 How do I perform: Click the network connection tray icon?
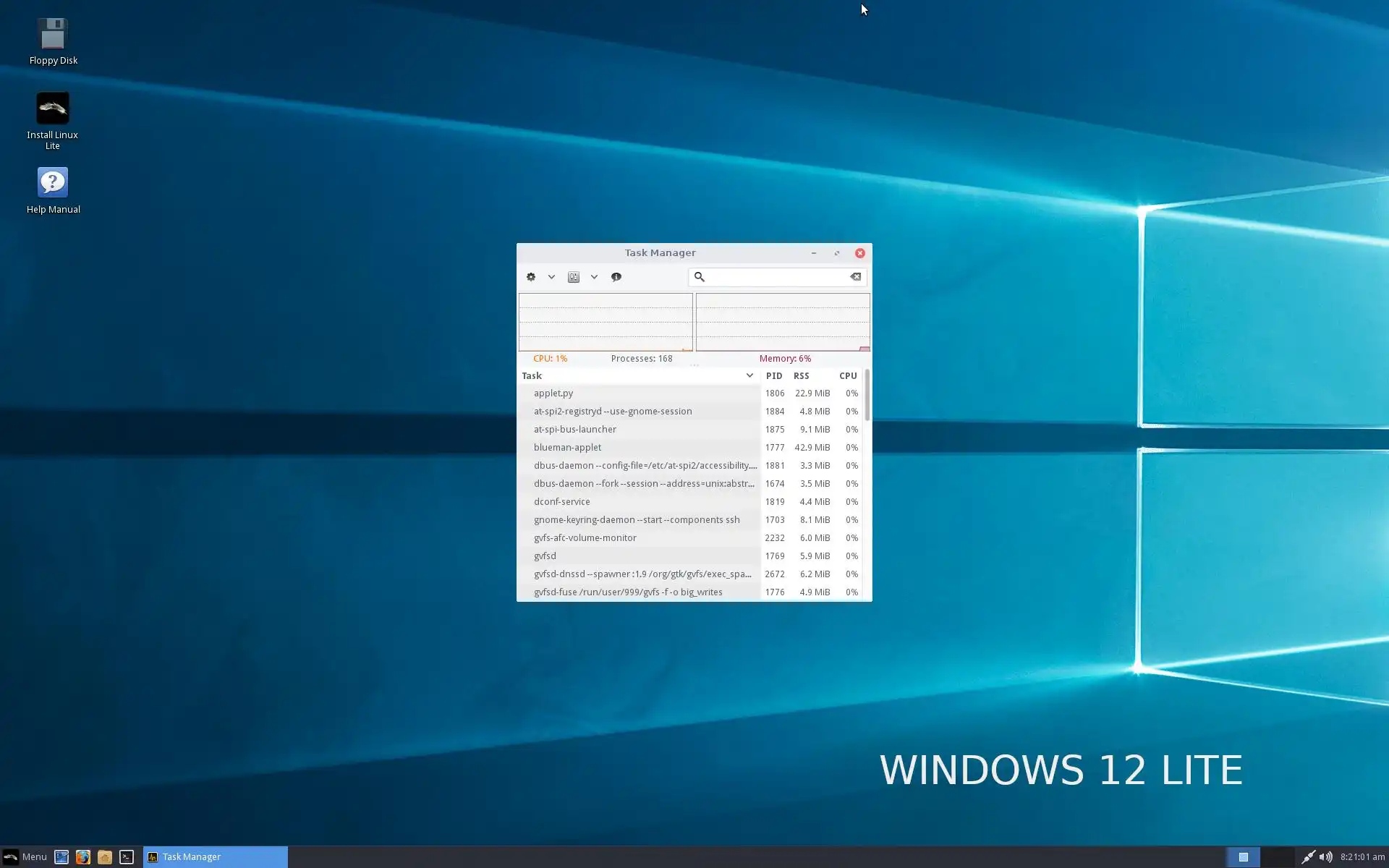1307,857
